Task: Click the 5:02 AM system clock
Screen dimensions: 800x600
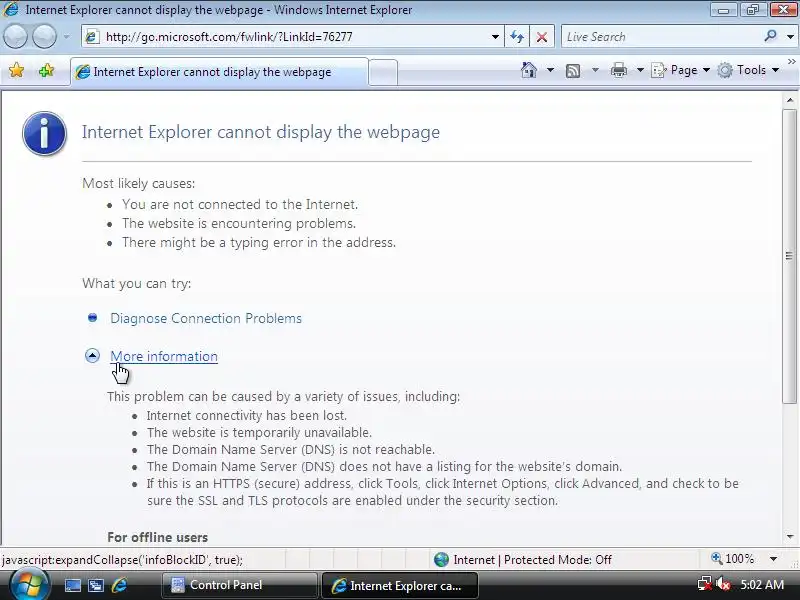Action: coord(762,585)
